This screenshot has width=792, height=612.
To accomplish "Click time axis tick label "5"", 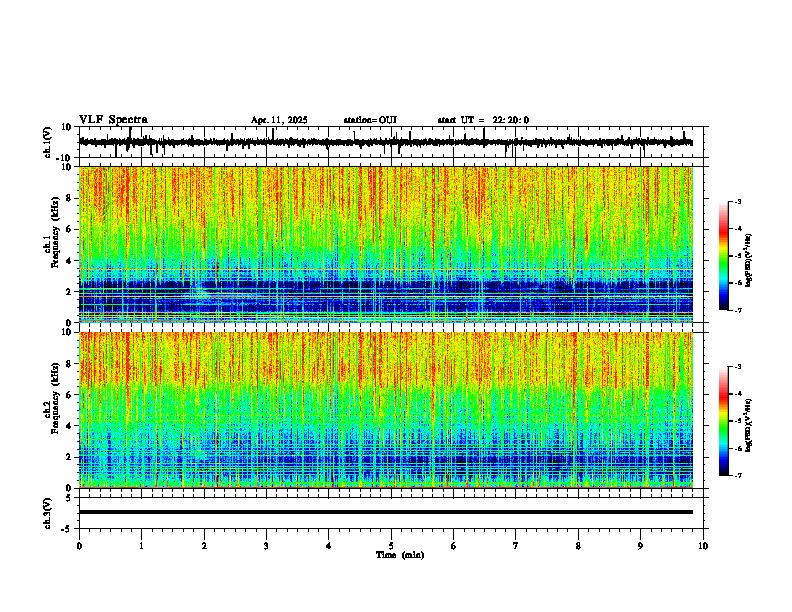I will [391, 546].
